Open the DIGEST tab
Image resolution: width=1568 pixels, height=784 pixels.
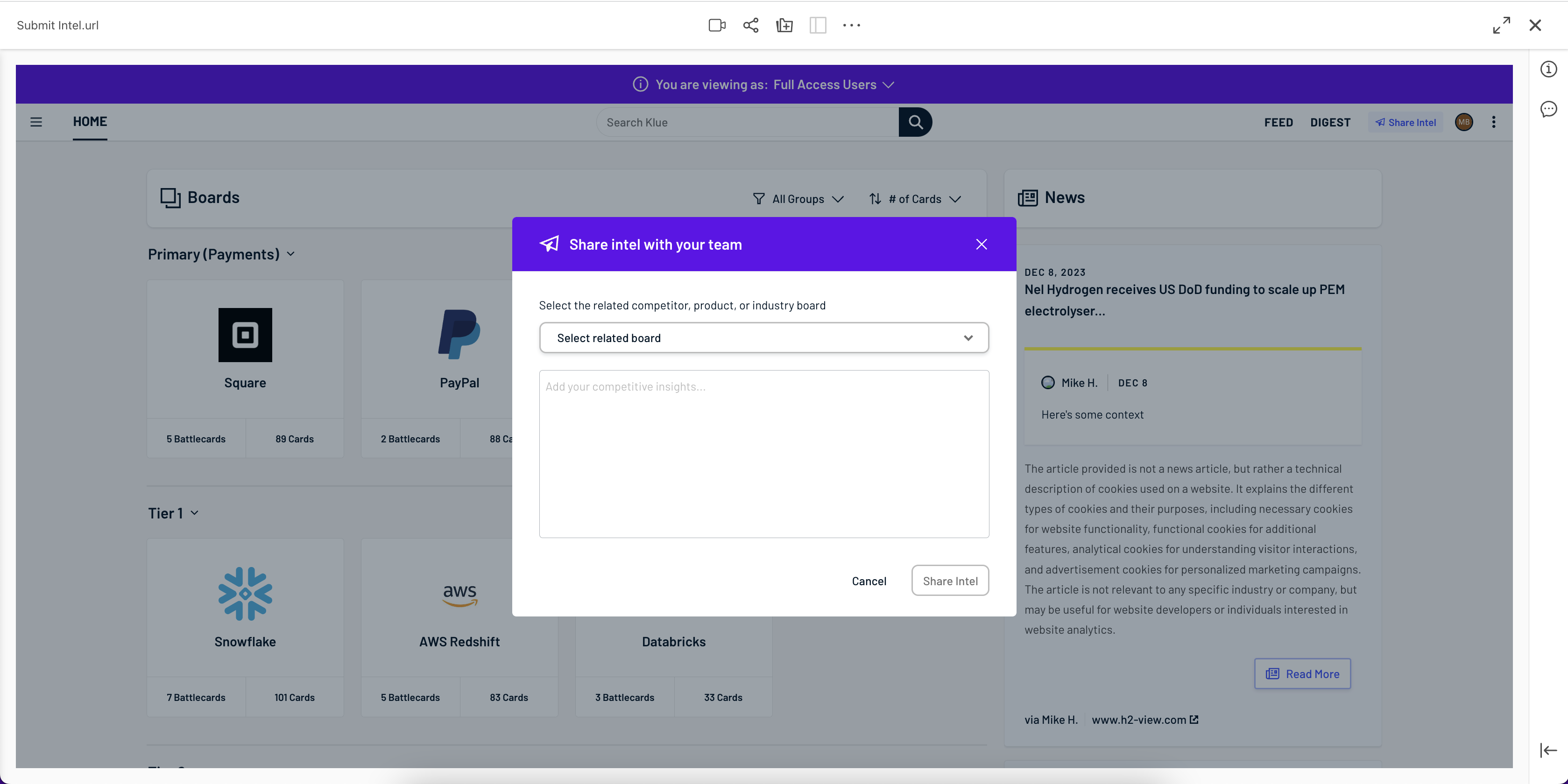1330,122
